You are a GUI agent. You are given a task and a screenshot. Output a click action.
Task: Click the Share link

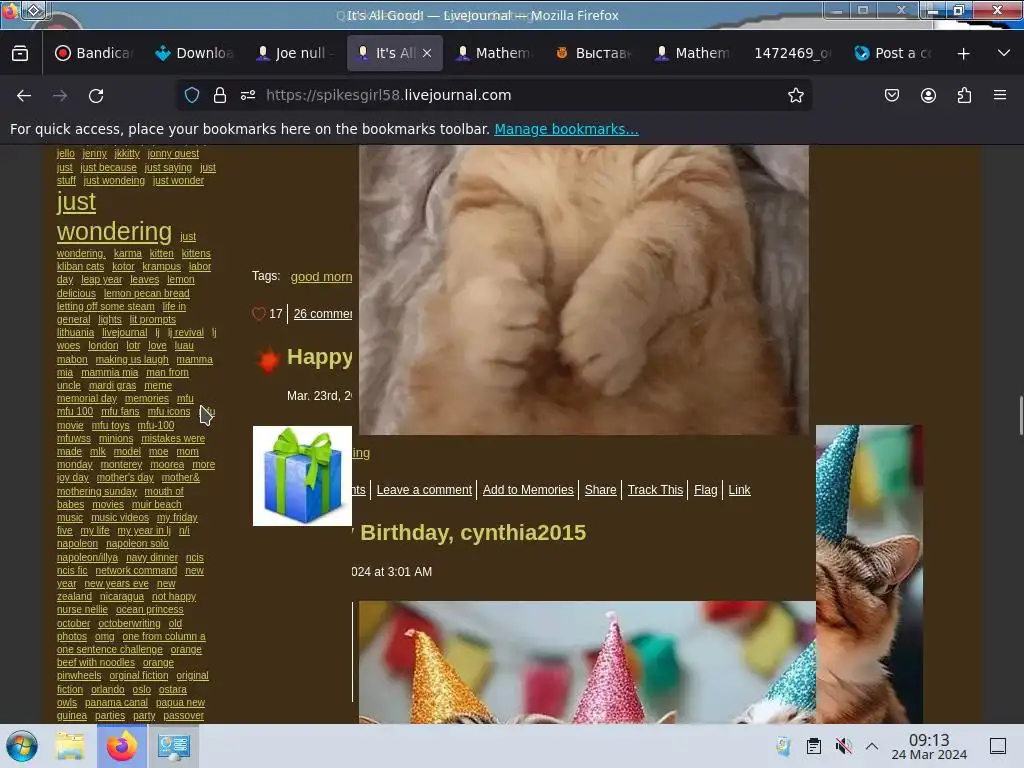[600, 490]
